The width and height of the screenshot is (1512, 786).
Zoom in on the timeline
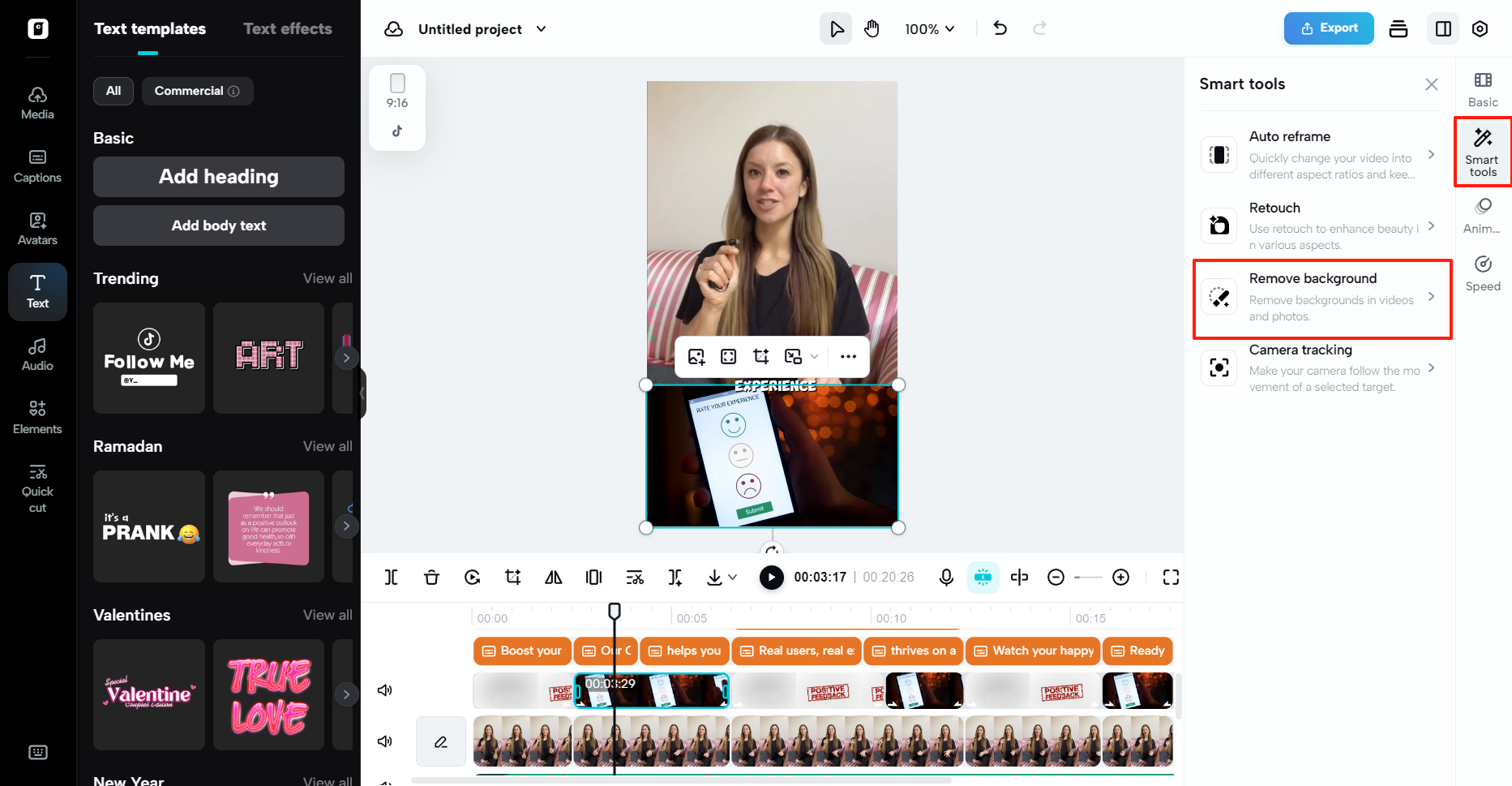coord(1120,577)
